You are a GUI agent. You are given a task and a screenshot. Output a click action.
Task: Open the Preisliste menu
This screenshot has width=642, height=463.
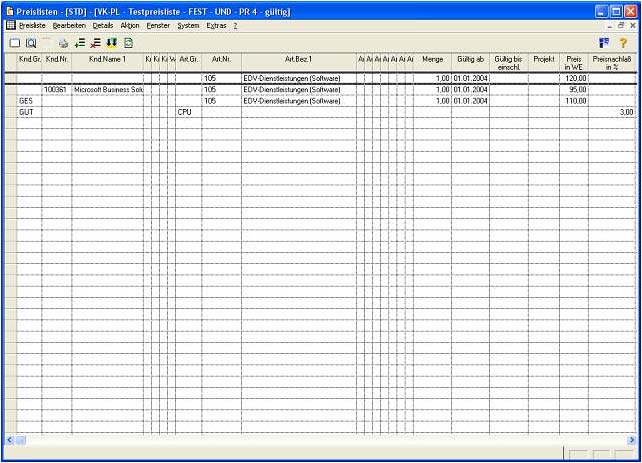(33, 25)
